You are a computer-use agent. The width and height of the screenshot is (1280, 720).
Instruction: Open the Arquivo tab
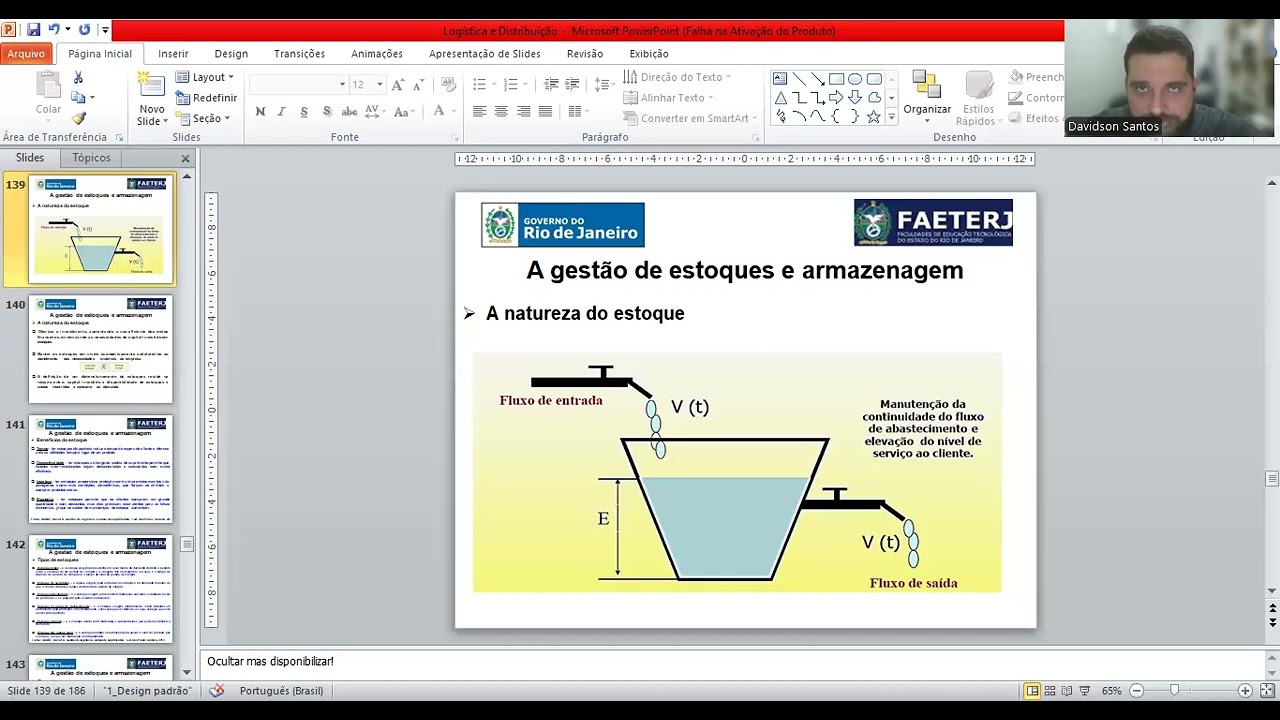[27, 54]
